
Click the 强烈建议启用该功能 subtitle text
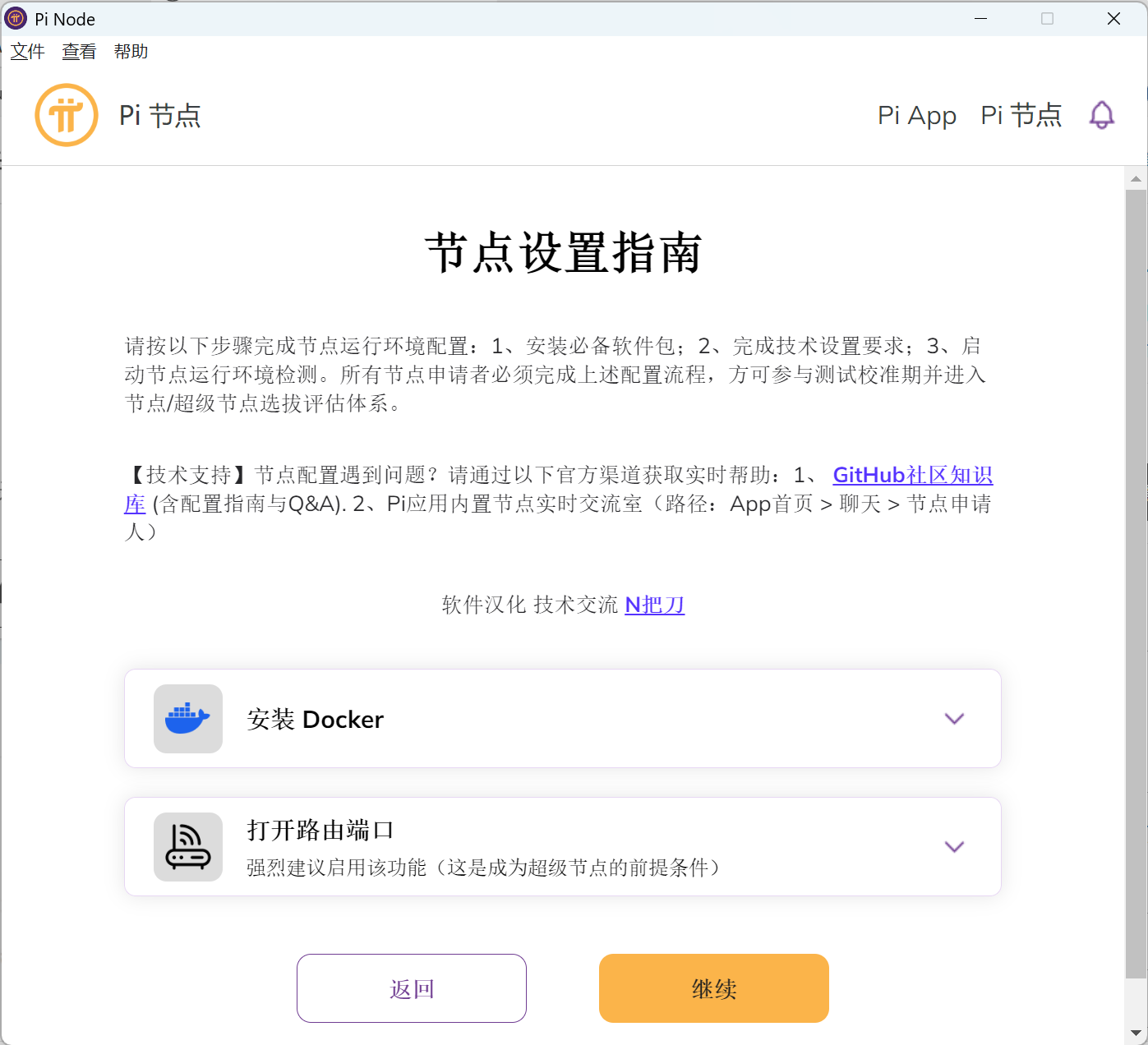(x=484, y=868)
